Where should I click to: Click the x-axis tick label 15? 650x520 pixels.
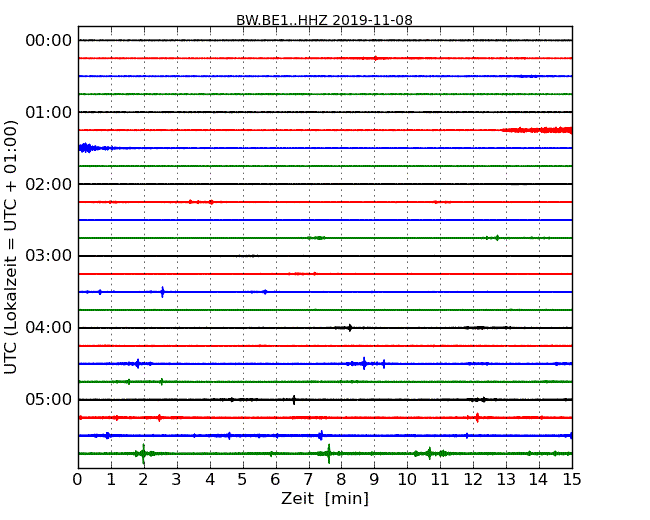pos(572,480)
